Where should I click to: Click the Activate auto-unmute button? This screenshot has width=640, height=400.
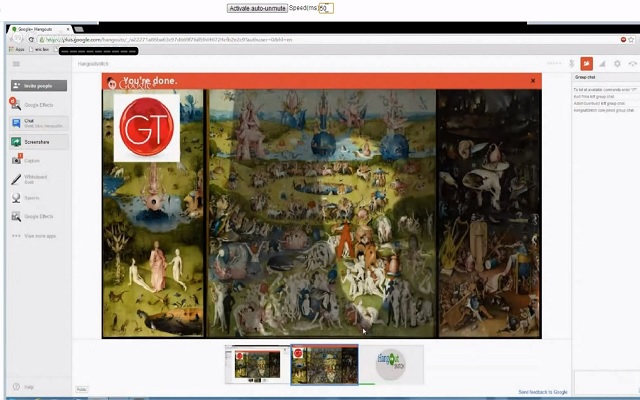point(257,8)
